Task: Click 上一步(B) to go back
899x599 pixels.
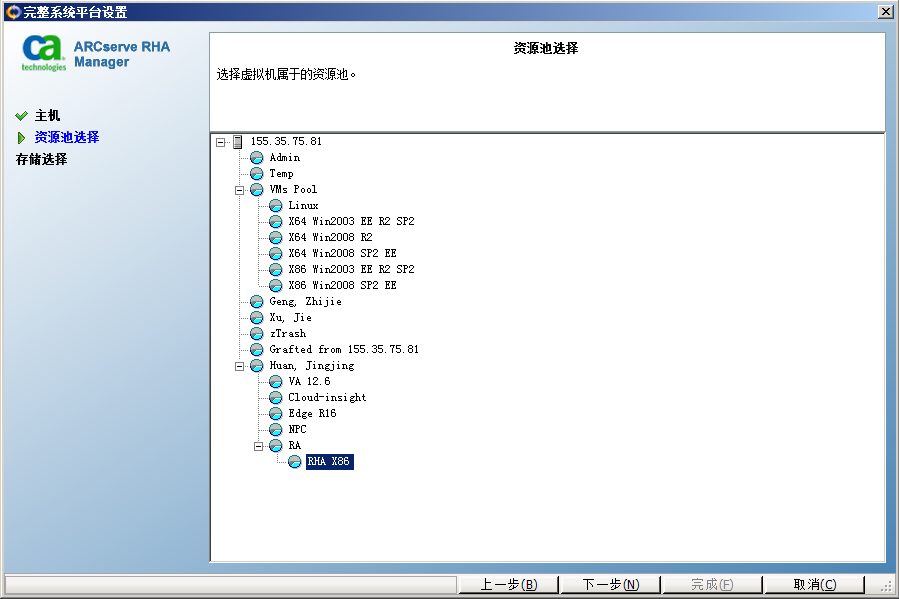Action: 509,585
